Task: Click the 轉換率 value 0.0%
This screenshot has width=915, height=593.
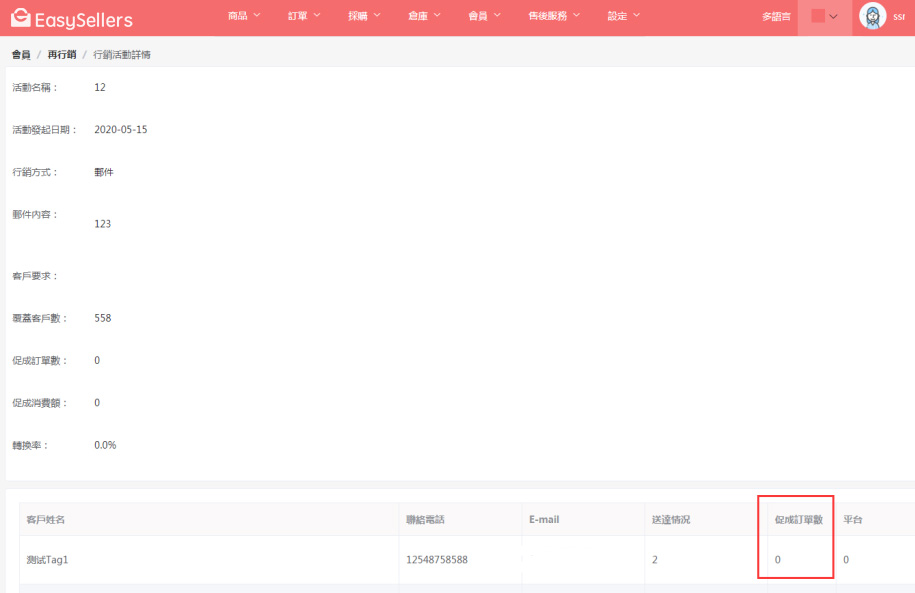Action: pyautogui.click(x=105, y=445)
